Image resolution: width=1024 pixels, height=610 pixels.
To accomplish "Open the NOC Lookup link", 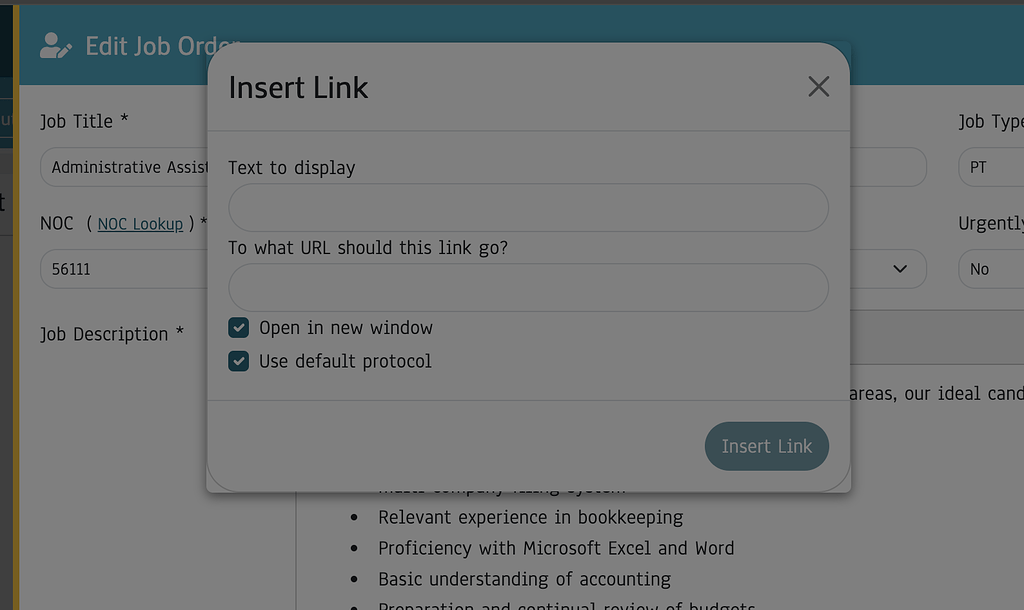I will pos(139,224).
